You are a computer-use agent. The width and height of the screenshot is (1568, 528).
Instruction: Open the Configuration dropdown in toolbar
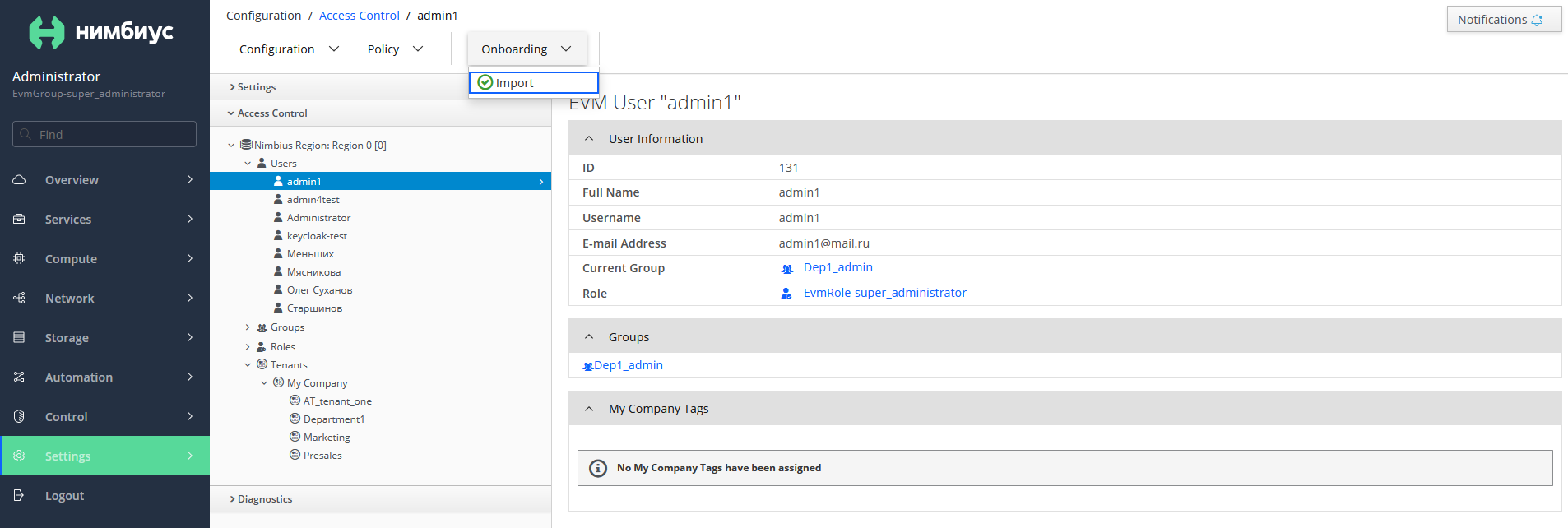click(289, 49)
